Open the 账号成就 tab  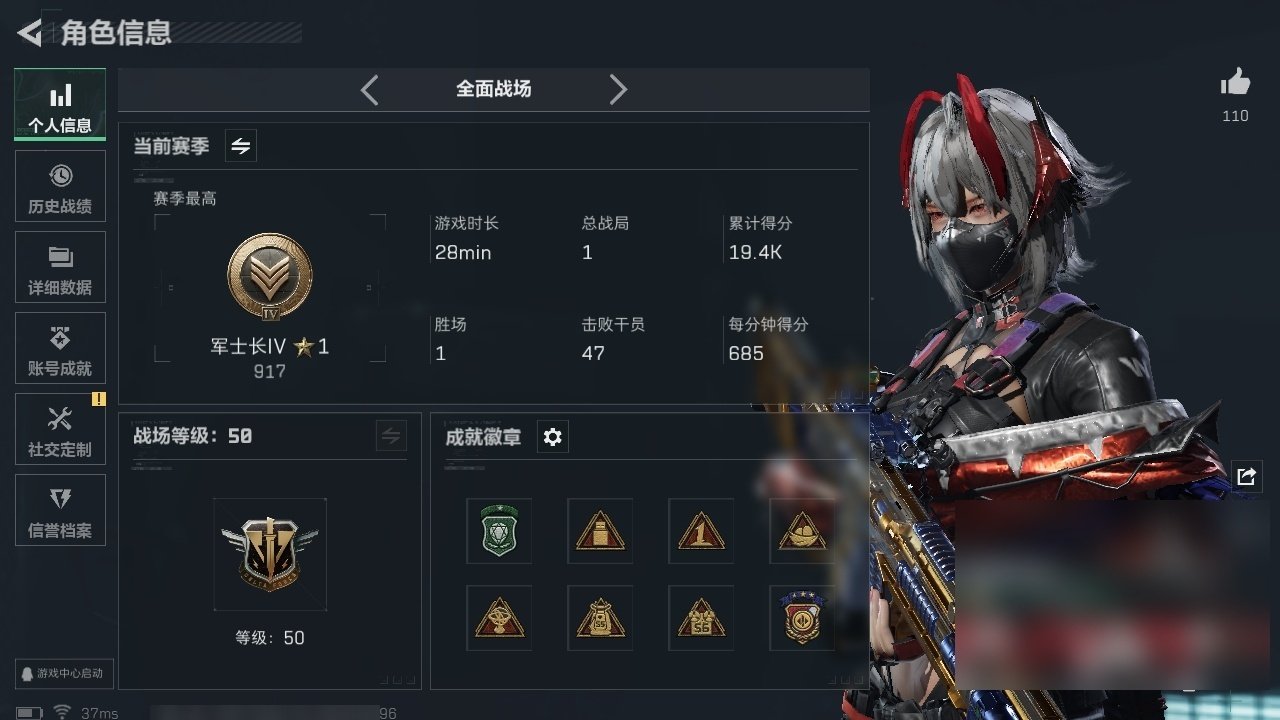[x=60, y=349]
